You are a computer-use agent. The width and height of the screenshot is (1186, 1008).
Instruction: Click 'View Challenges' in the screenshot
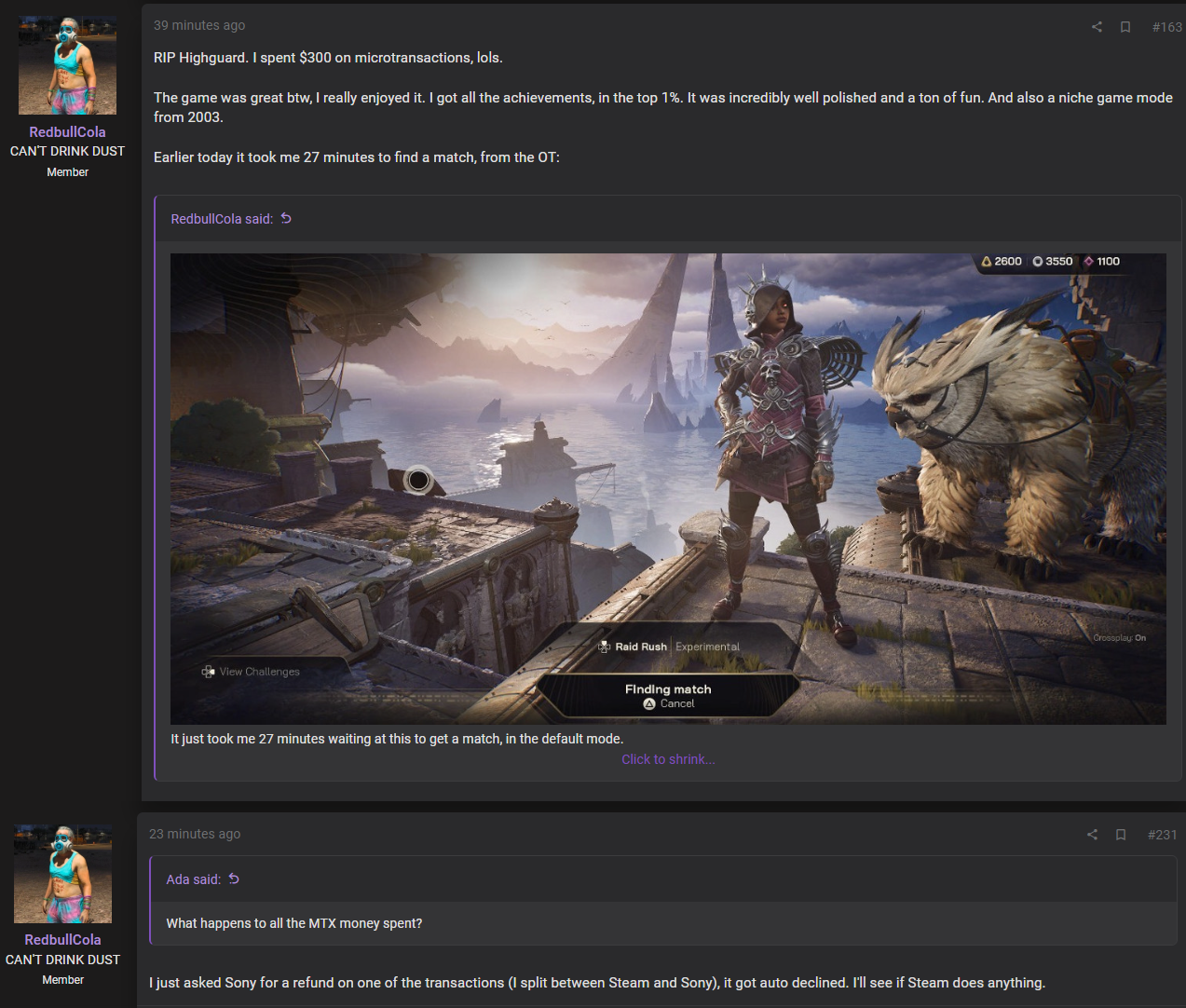251,672
